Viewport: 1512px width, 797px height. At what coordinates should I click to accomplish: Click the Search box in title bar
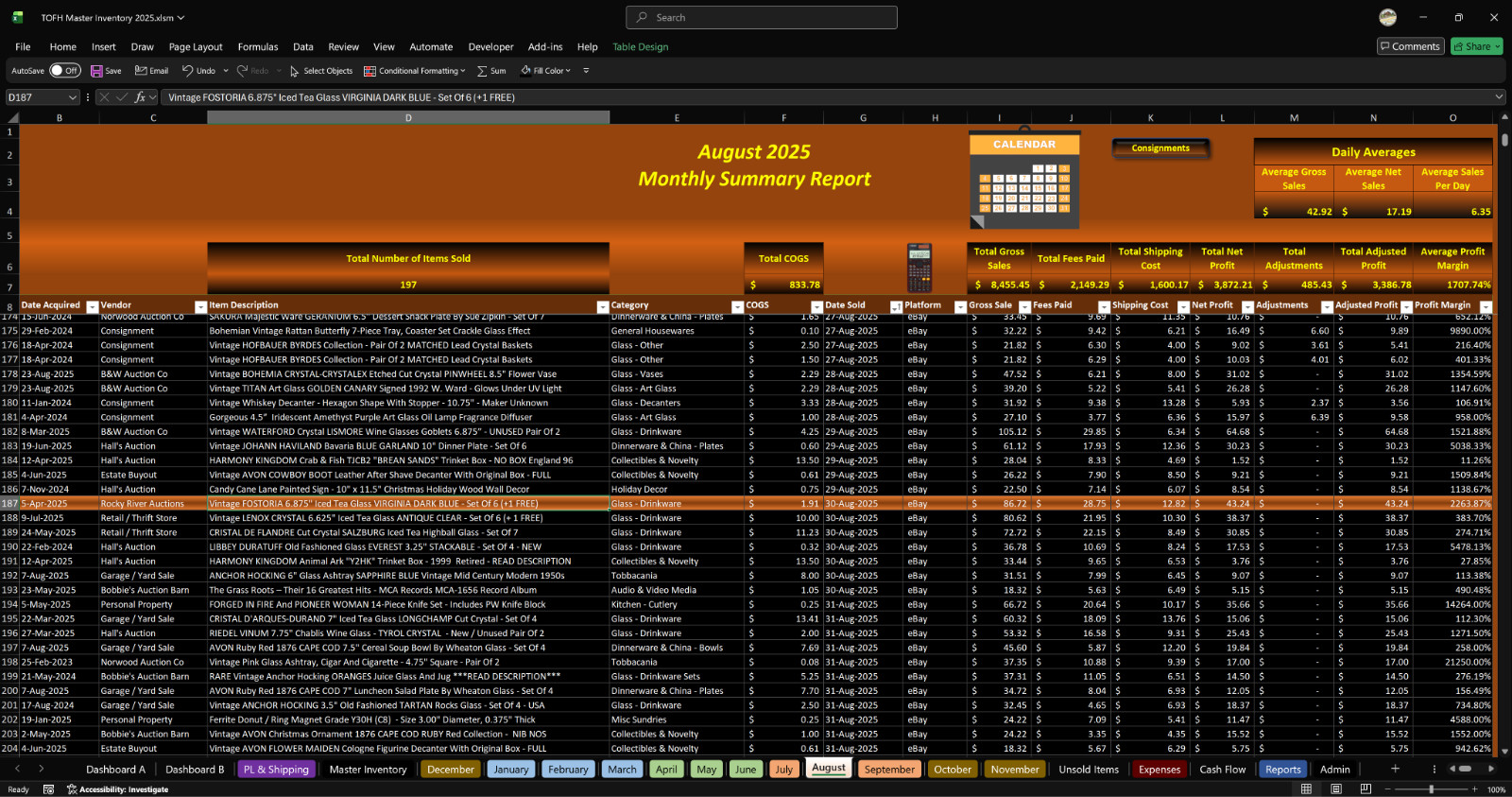pyautogui.click(x=761, y=17)
